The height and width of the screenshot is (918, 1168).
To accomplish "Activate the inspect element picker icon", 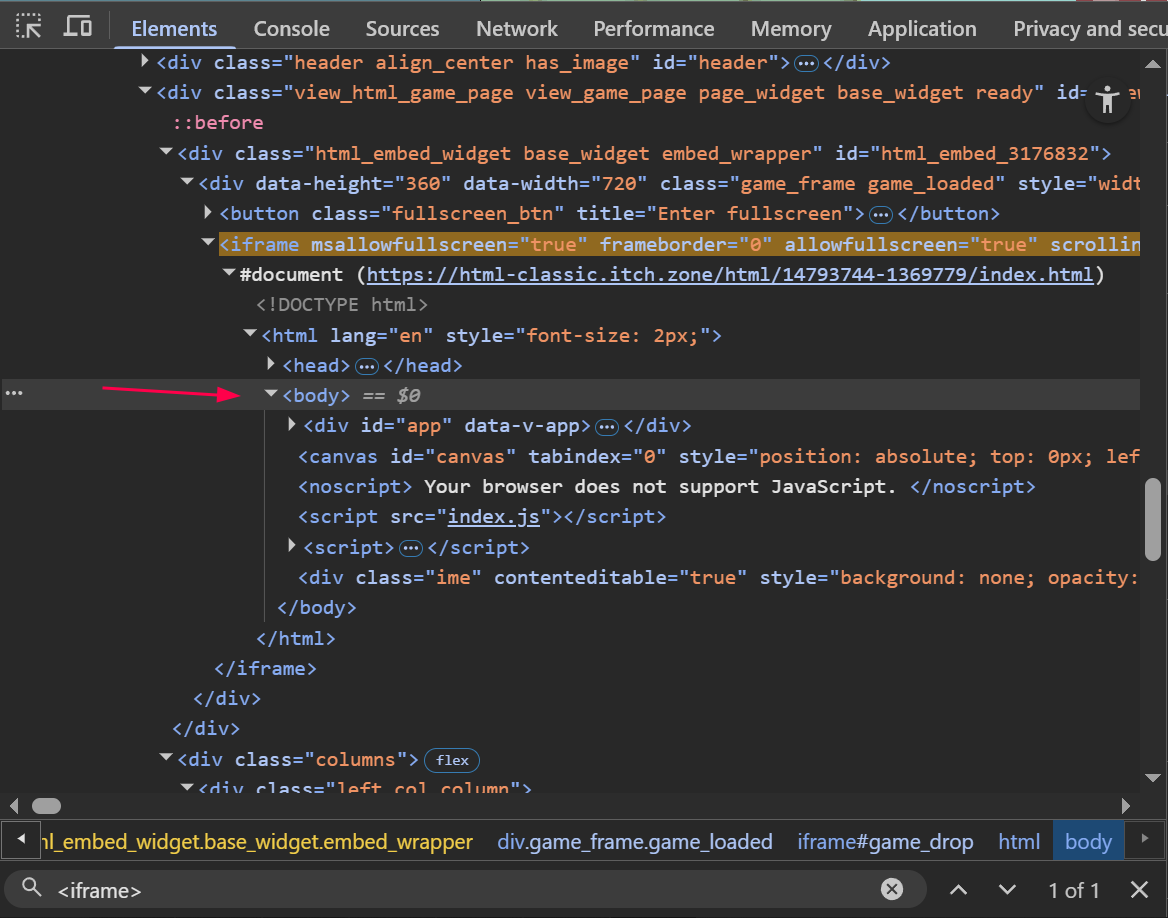I will point(28,26).
